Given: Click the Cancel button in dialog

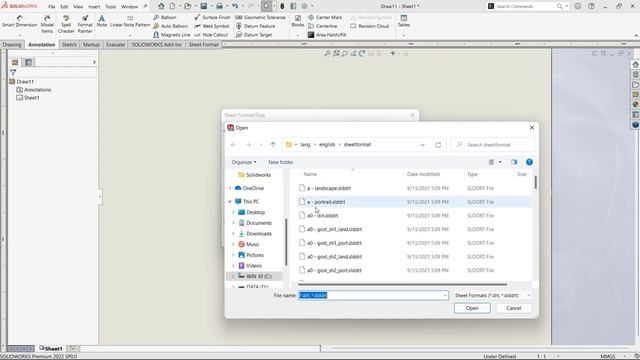Looking at the screenshot, I should click(x=514, y=308).
